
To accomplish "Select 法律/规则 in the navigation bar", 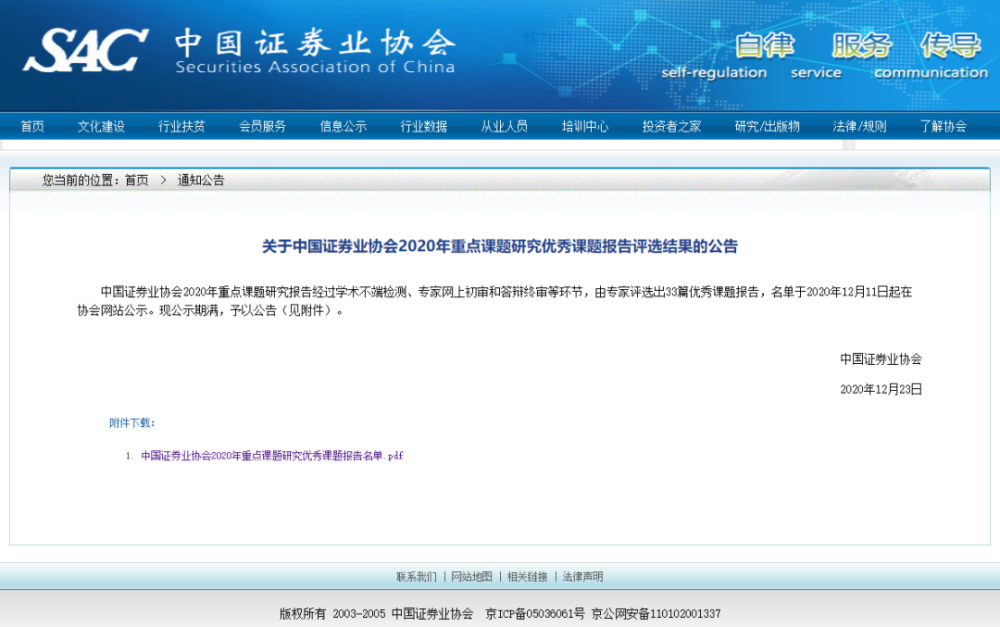I will (x=860, y=126).
